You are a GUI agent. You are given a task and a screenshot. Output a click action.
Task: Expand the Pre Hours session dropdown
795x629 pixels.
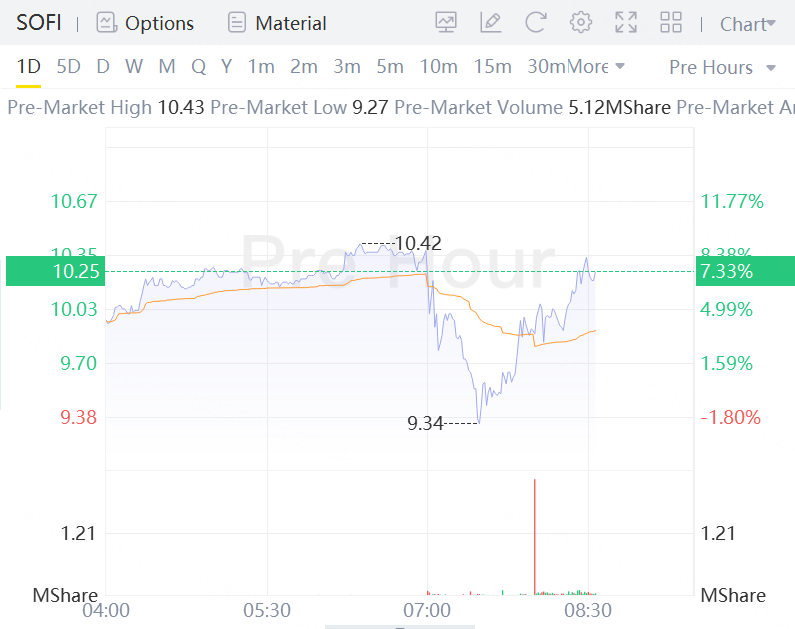pos(723,67)
